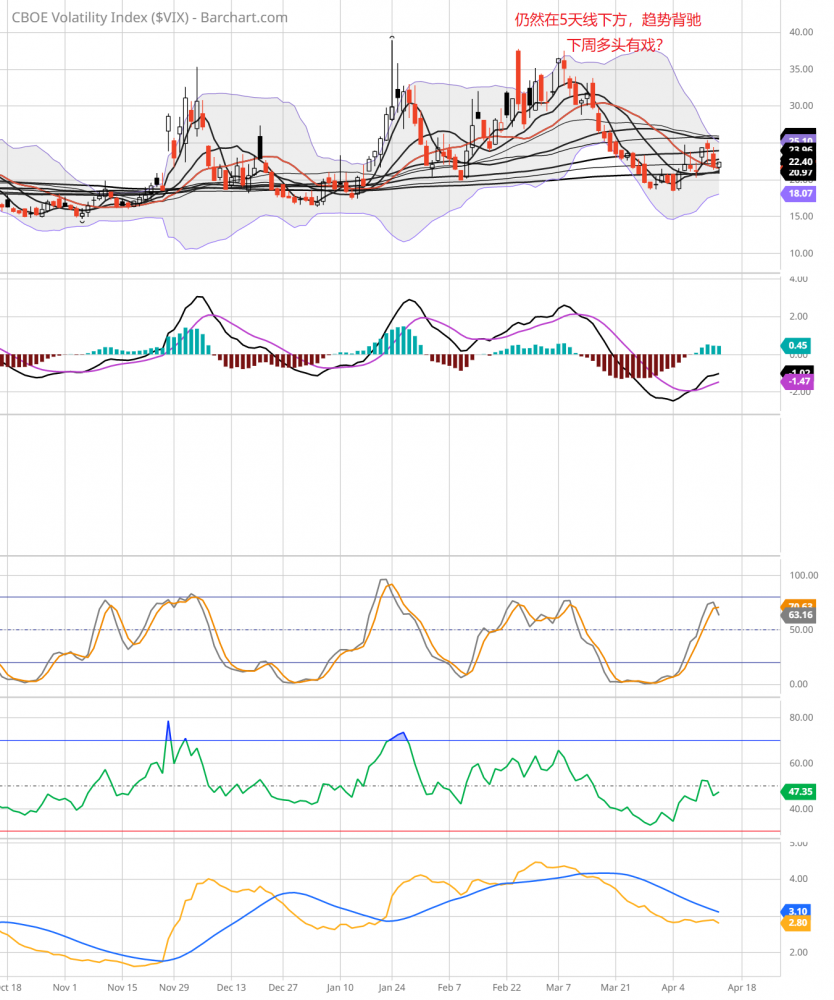Click the Nov 29 date axis label
The height and width of the screenshot is (1000, 834).
(x=175, y=987)
